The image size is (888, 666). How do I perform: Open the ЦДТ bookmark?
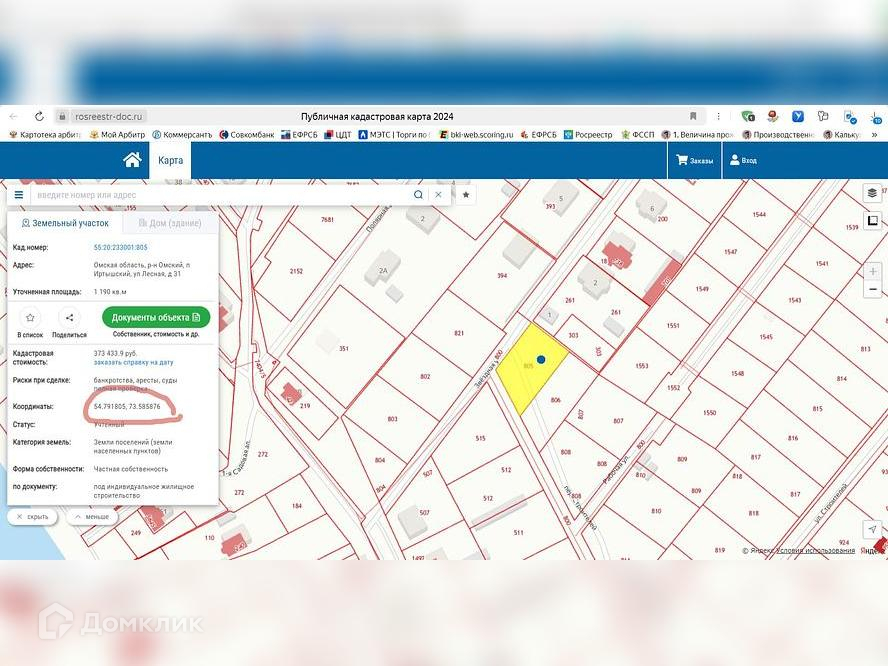(338, 135)
